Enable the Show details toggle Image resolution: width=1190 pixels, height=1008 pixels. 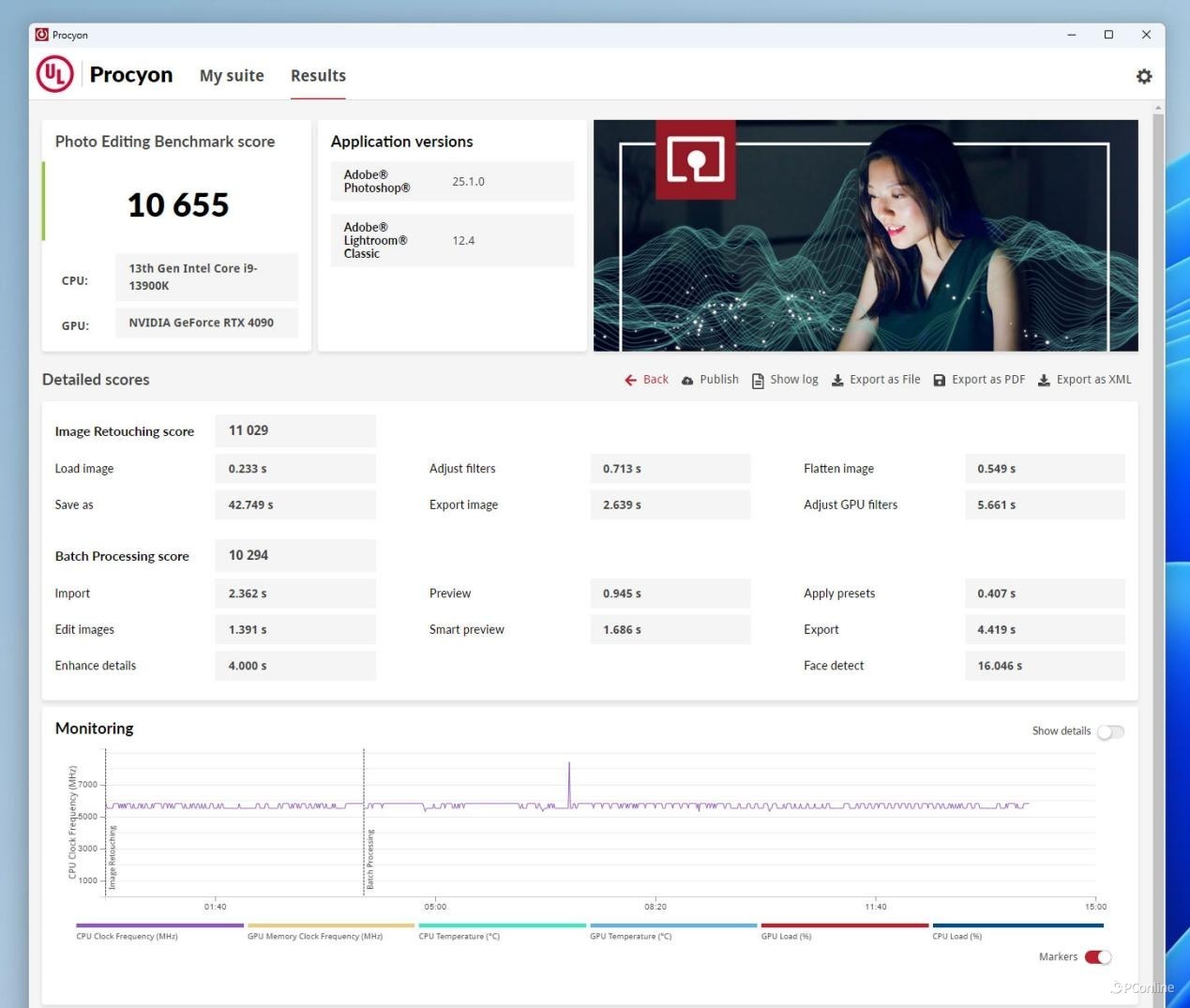pos(1110,731)
